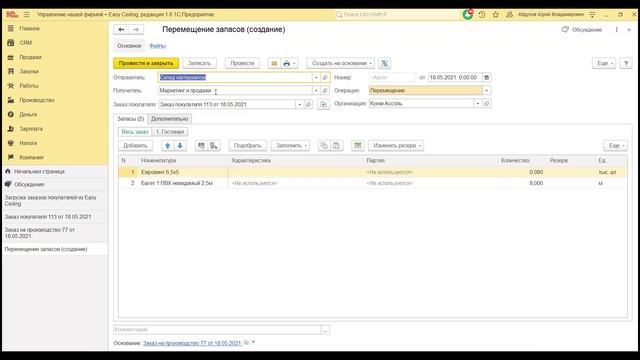Open the Получатель item card icon
The width and height of the screenshot is (640, 360).
tap(325, 91)
